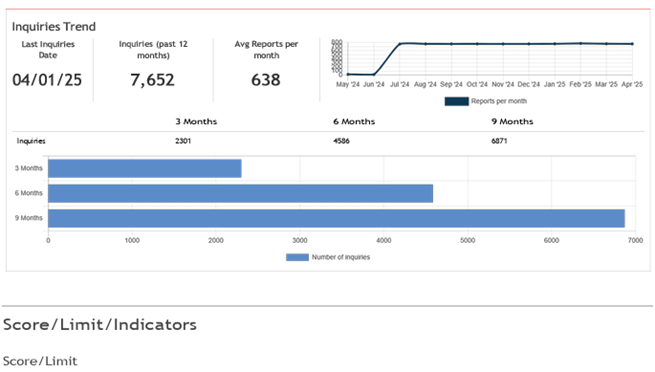
Task: Click the Score/Limit subheading
Action: 40,361
